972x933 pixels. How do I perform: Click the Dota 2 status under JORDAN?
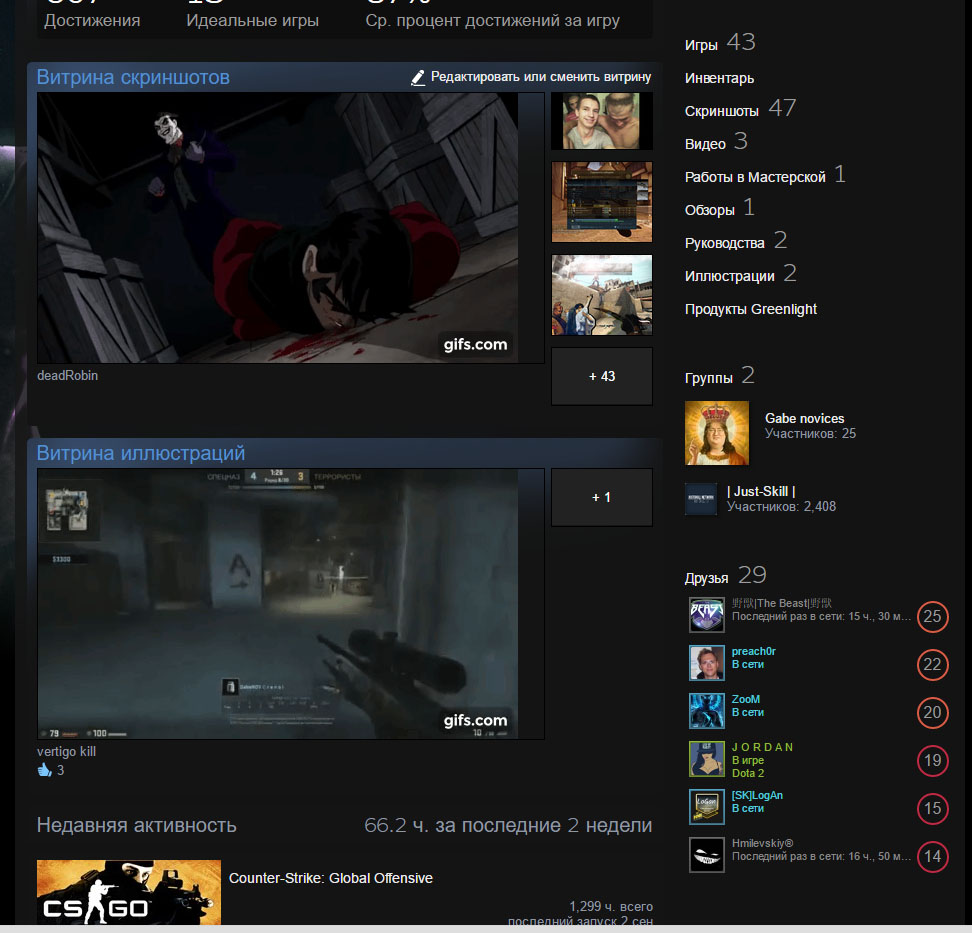[x=748, y=773]
